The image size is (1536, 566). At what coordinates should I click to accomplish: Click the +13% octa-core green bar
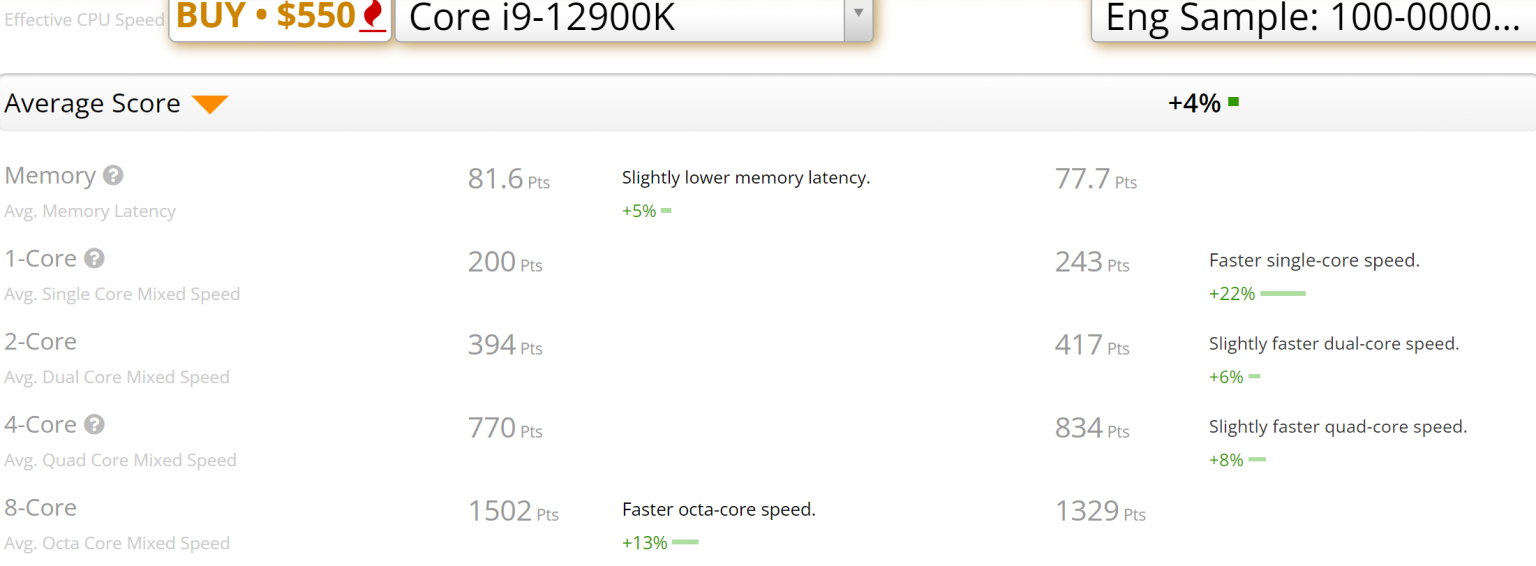tap(685, 543)
